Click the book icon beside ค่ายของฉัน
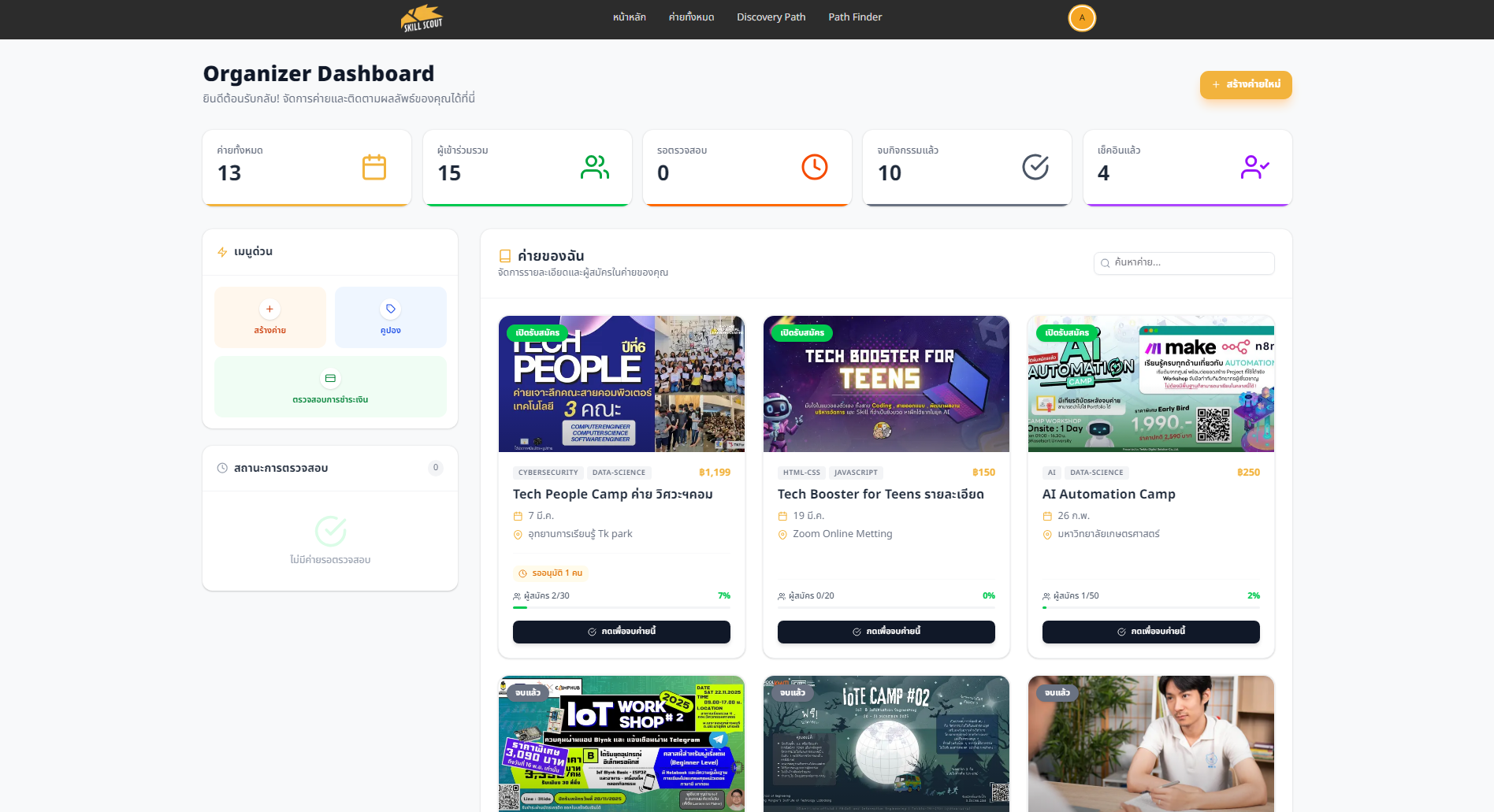The height and width of the screenshot is (812, 1494). pos(504,254)
